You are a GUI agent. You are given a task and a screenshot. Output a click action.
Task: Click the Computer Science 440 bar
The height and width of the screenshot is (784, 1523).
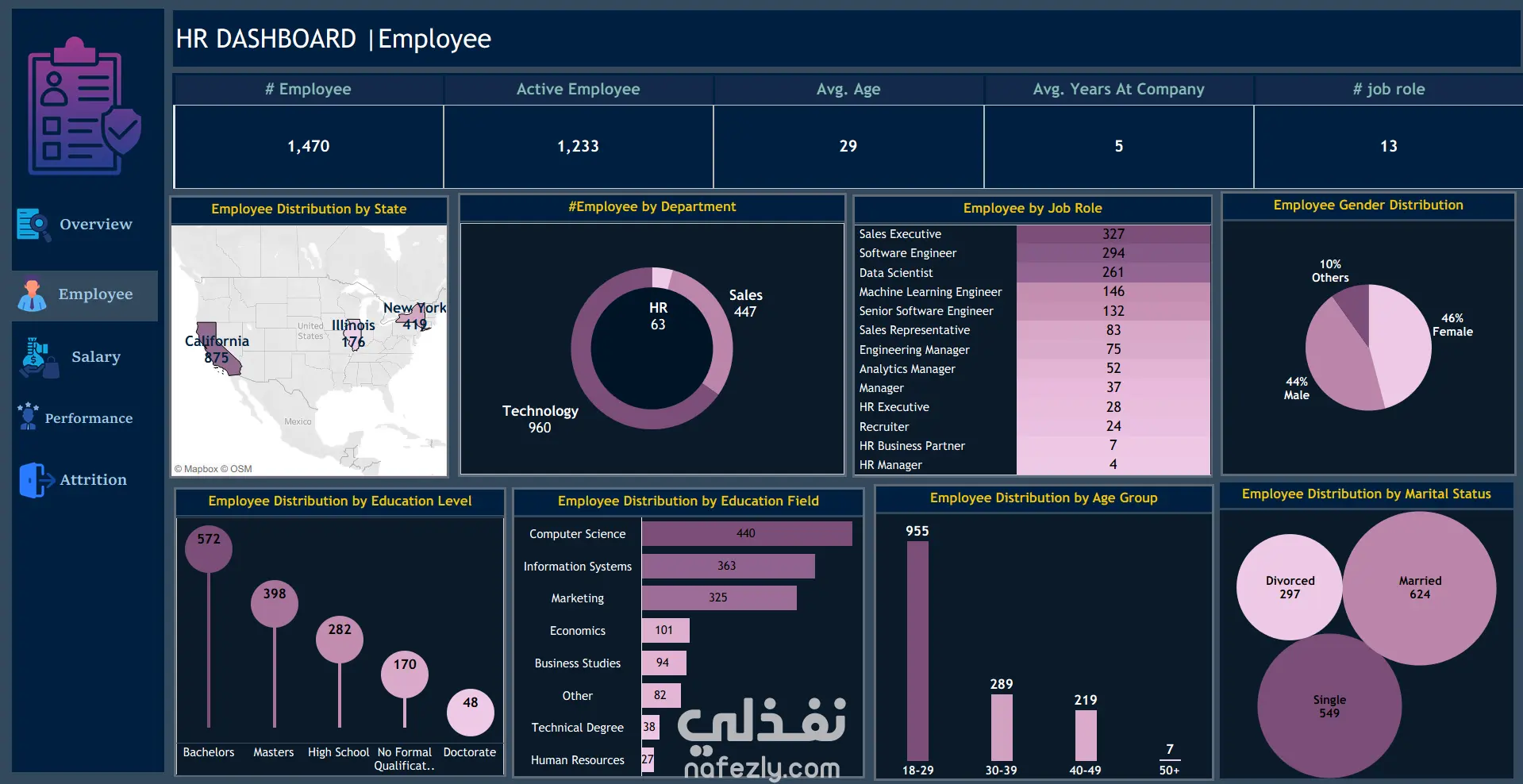click(x=747, y=533)
